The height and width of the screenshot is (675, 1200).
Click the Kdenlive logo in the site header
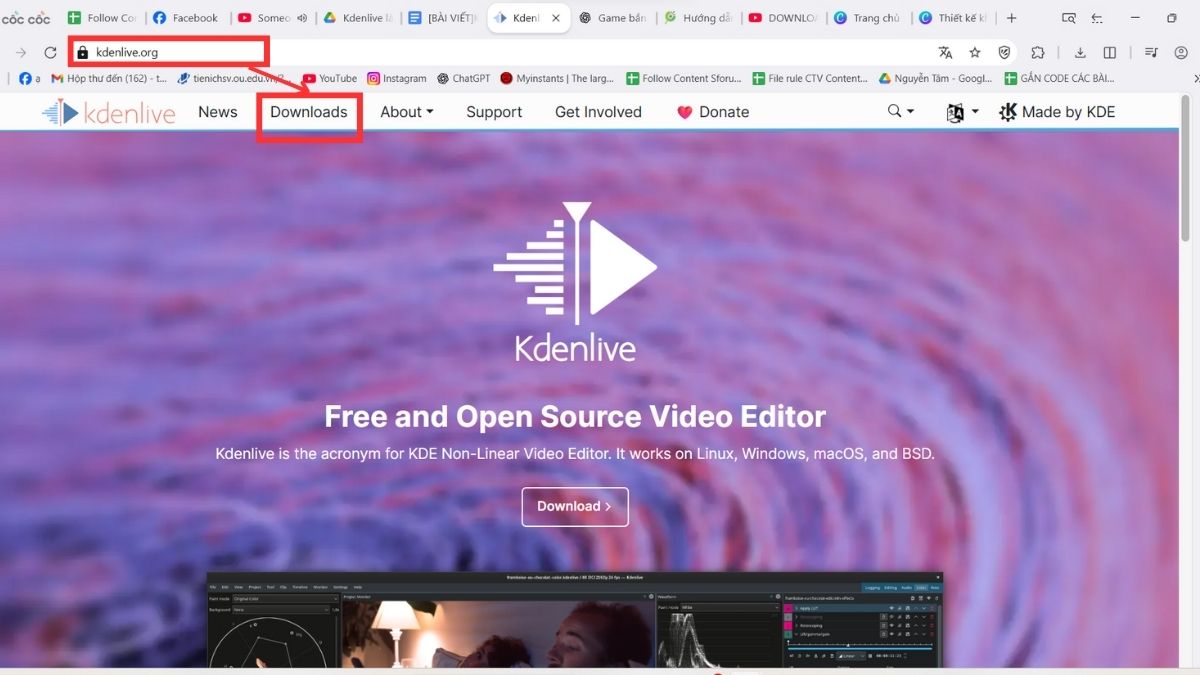[108, 112]
